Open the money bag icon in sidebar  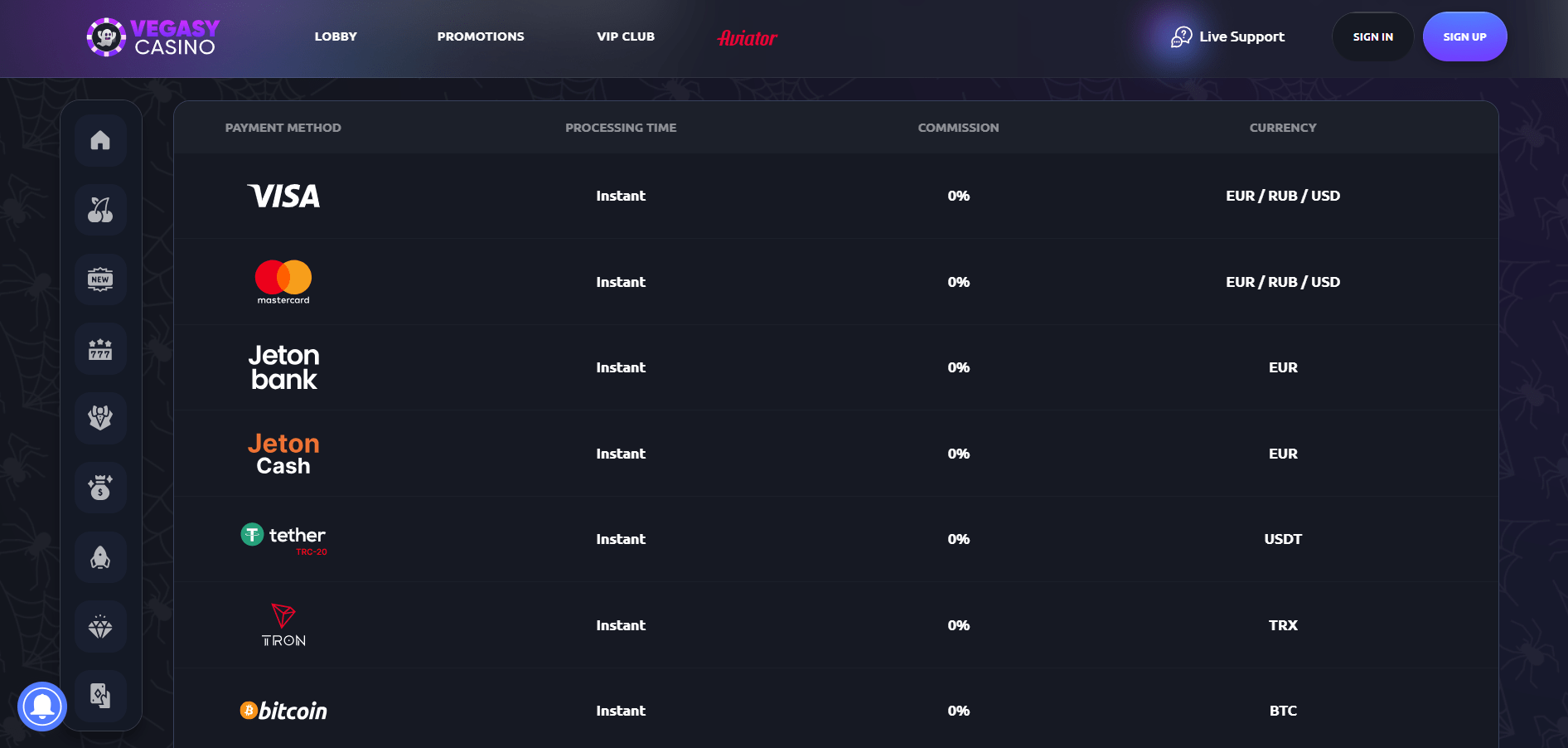[100, 488]
